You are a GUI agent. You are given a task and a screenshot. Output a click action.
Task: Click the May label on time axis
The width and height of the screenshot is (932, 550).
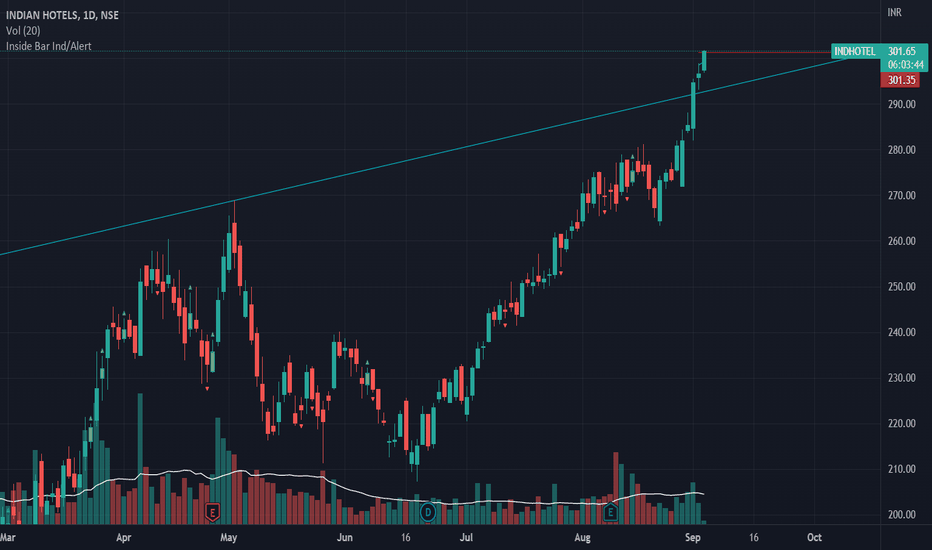[x=228, y=538]
